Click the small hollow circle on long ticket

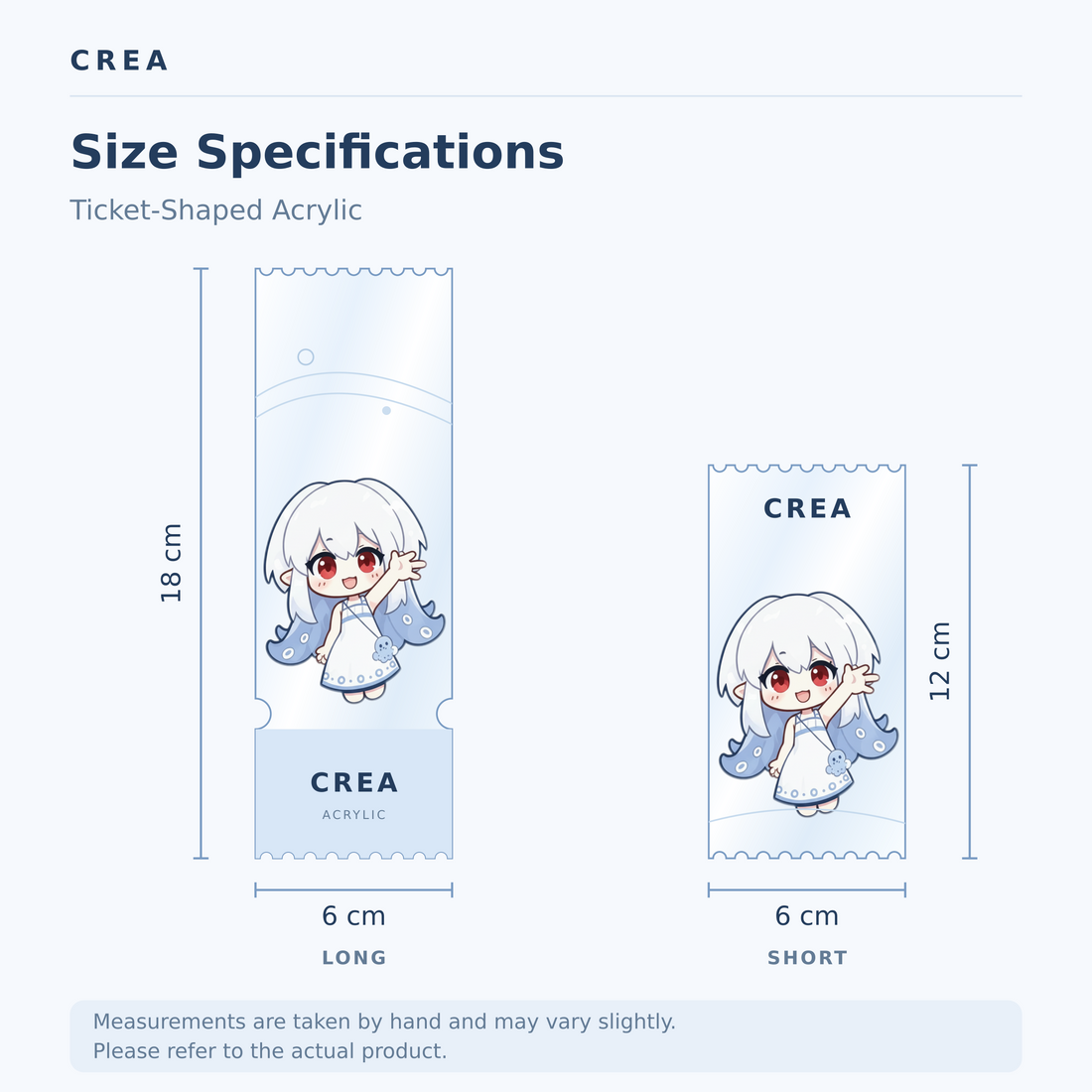click(x=306, y=357)
